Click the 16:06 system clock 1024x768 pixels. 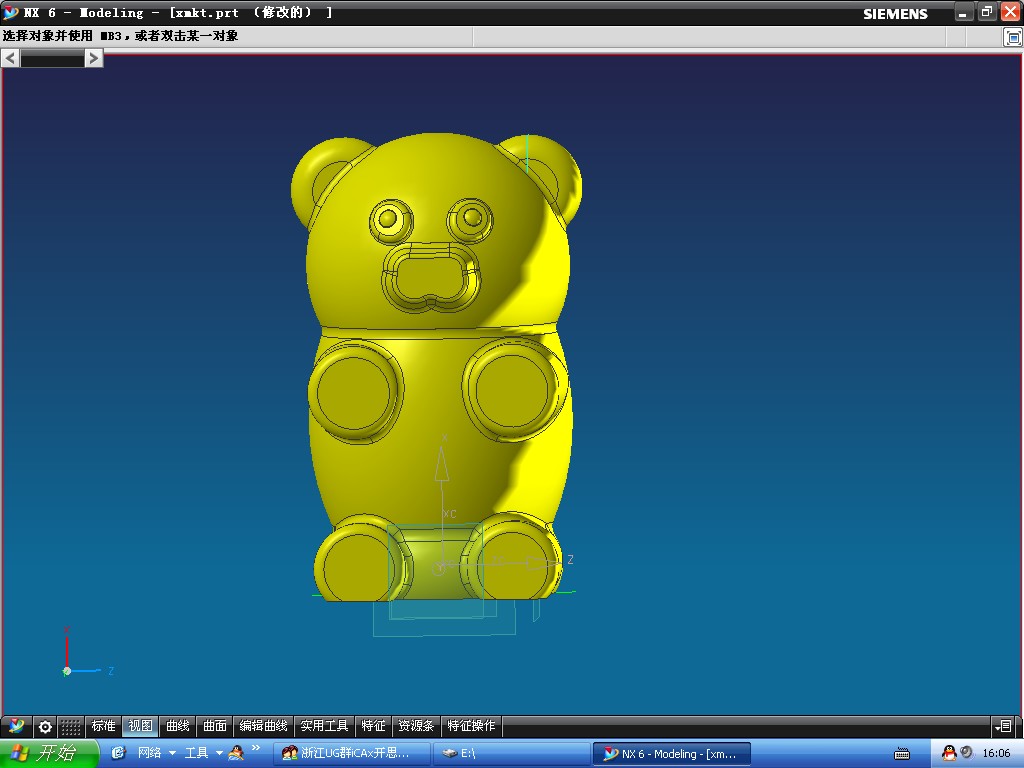[997, 754]
